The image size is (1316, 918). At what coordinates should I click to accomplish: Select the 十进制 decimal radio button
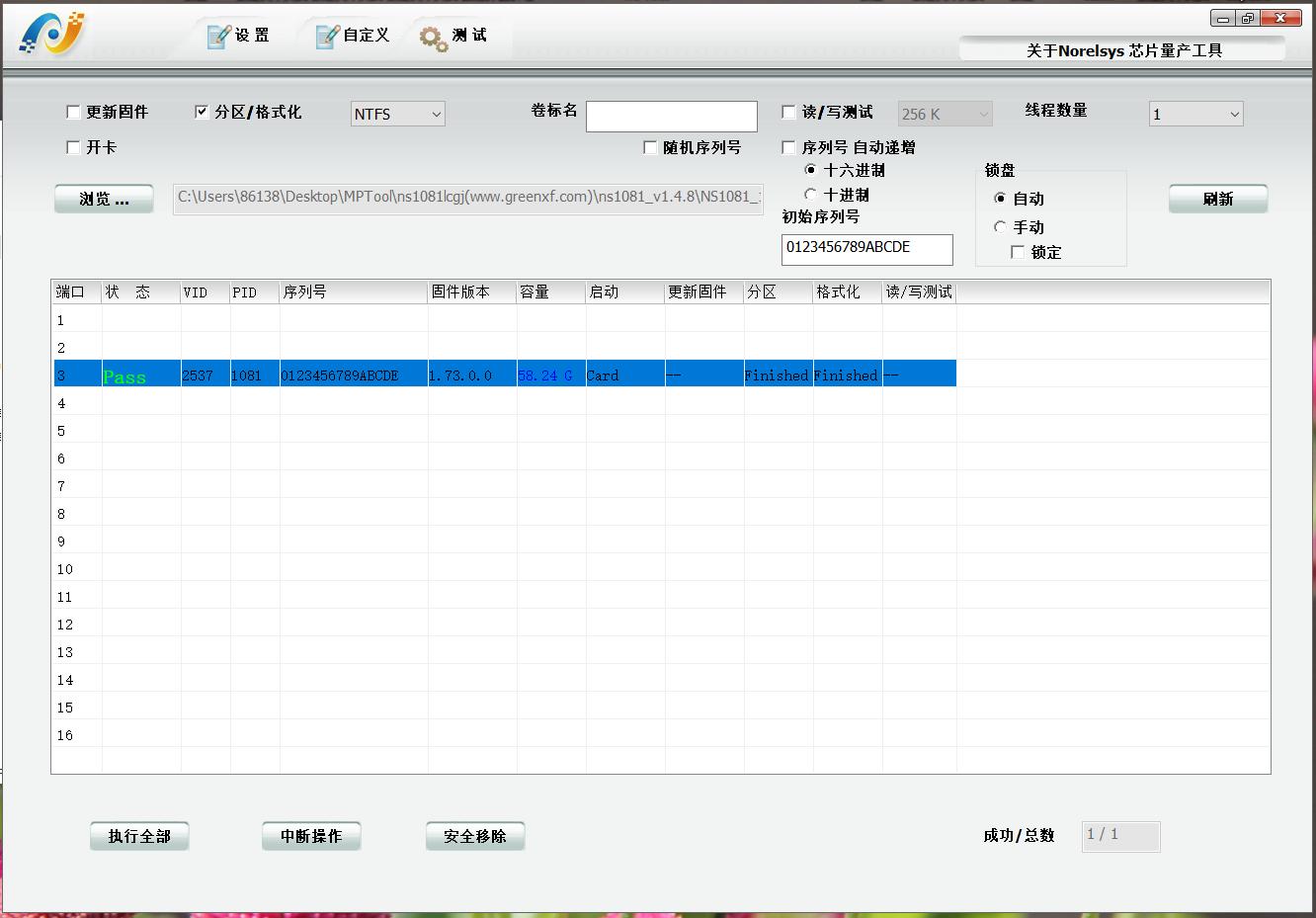[x=810, y=195]
